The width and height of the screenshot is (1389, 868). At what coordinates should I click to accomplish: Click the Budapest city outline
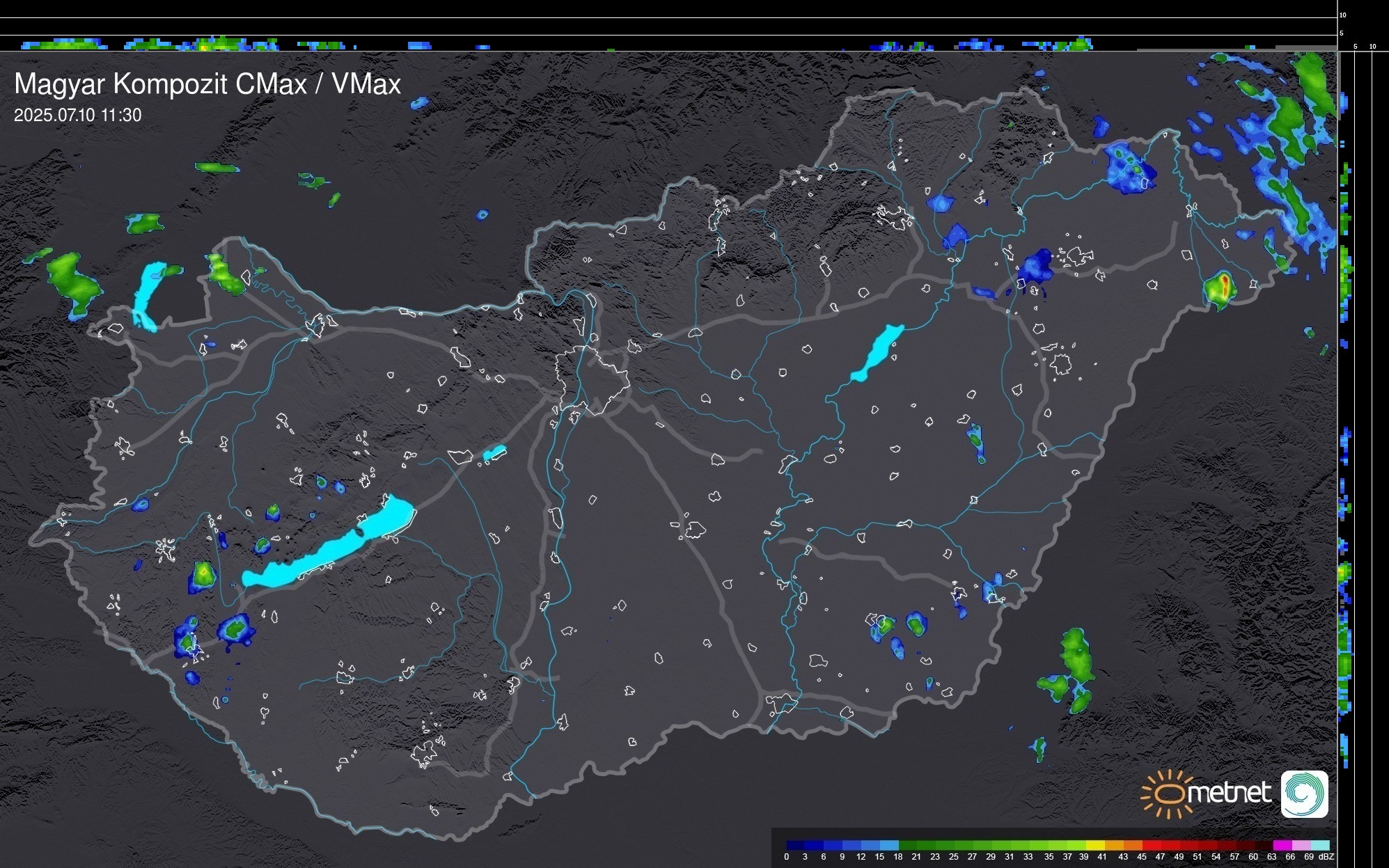coord(592,379)
